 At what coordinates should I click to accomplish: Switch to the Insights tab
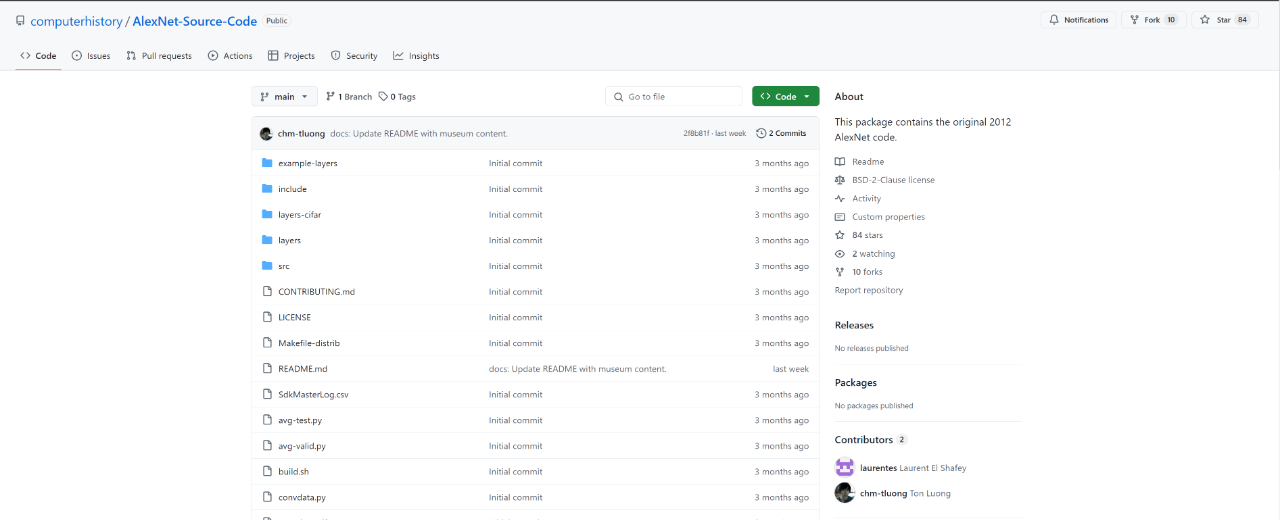416,56
